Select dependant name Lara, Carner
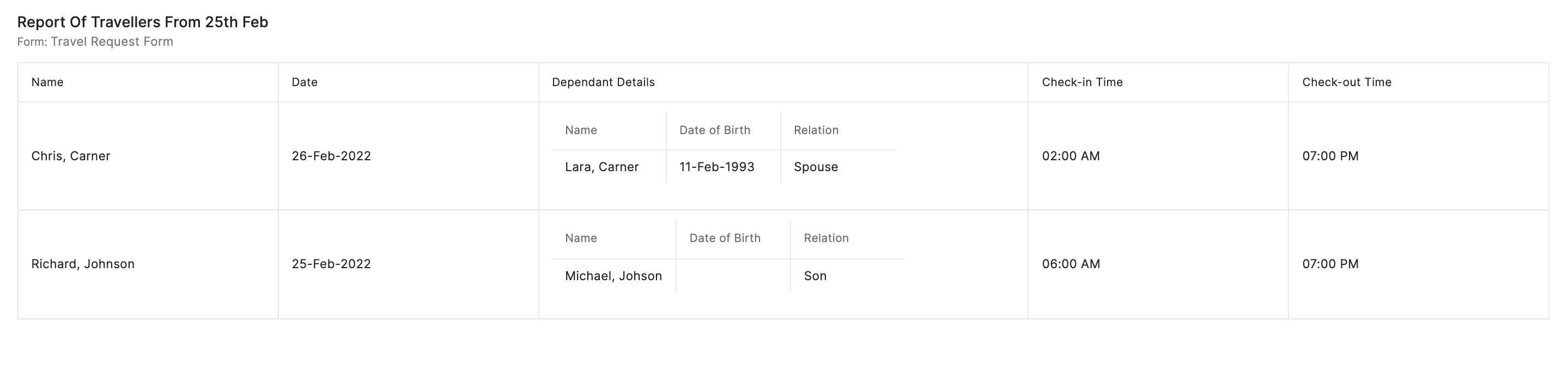This screenshot has width=1568, height=375. click(601, 167)
